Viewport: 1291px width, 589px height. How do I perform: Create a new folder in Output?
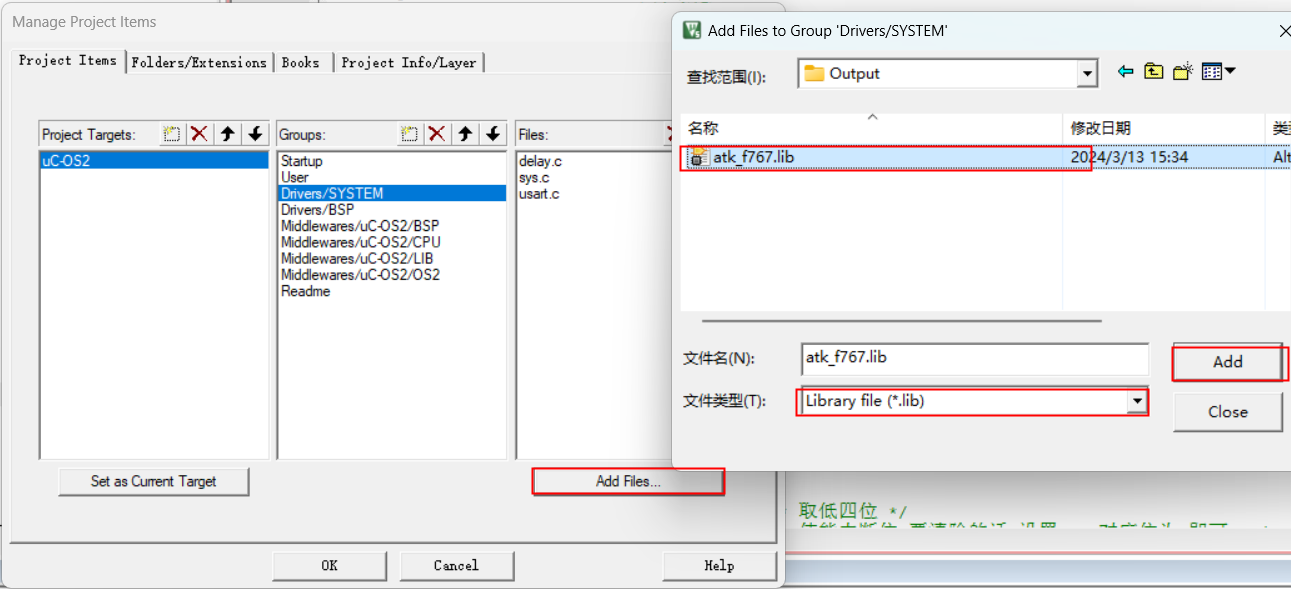(1183, 72)
